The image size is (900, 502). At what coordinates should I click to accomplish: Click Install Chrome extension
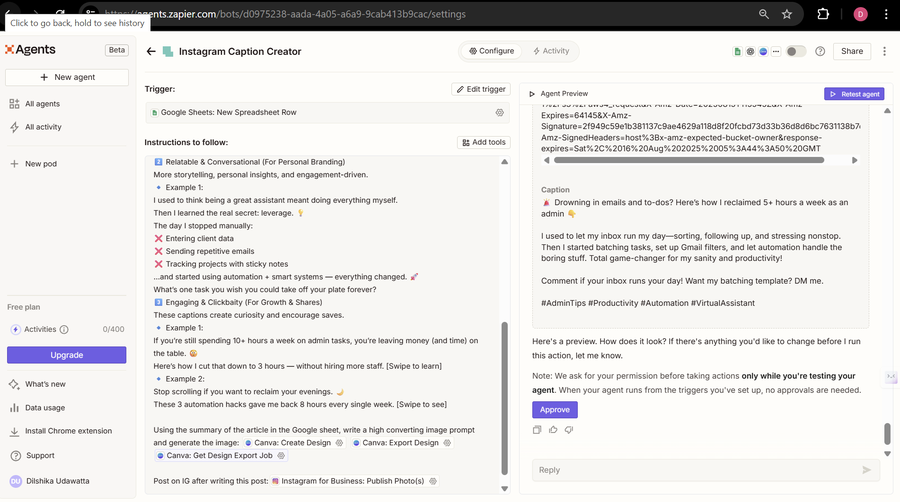[68, 431]
